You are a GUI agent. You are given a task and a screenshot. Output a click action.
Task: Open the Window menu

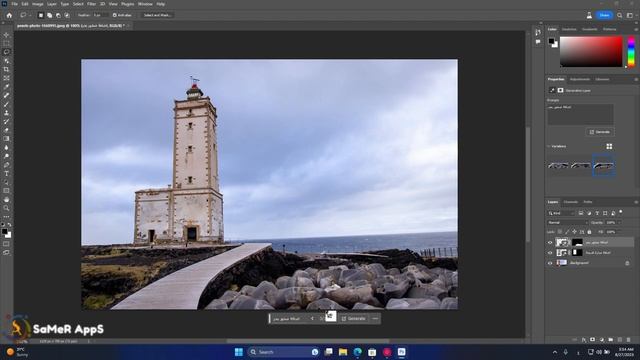pos(145,4)
